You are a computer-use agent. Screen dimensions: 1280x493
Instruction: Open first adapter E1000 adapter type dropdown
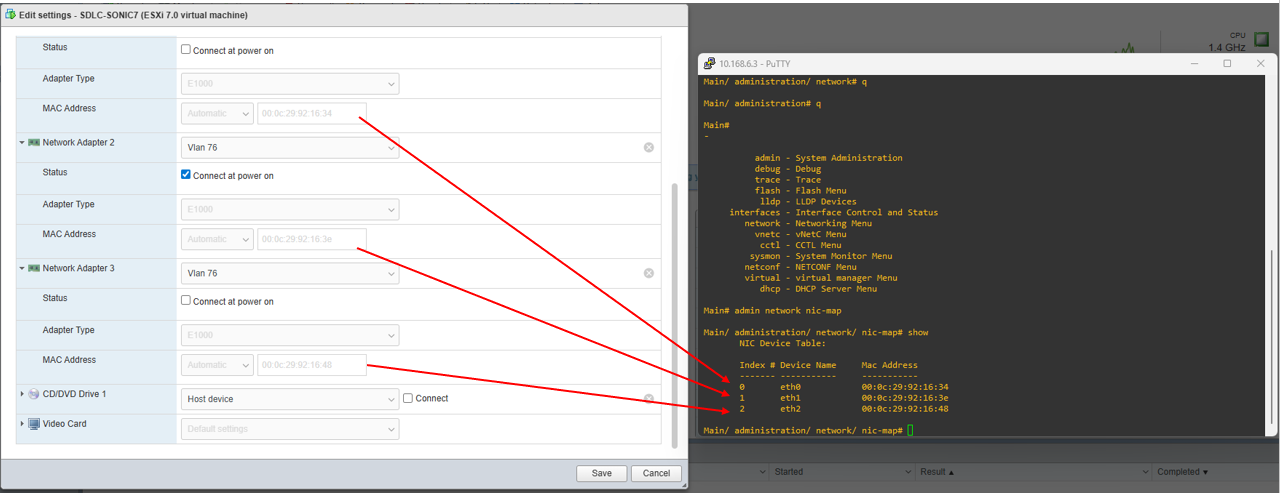(290, 83)
